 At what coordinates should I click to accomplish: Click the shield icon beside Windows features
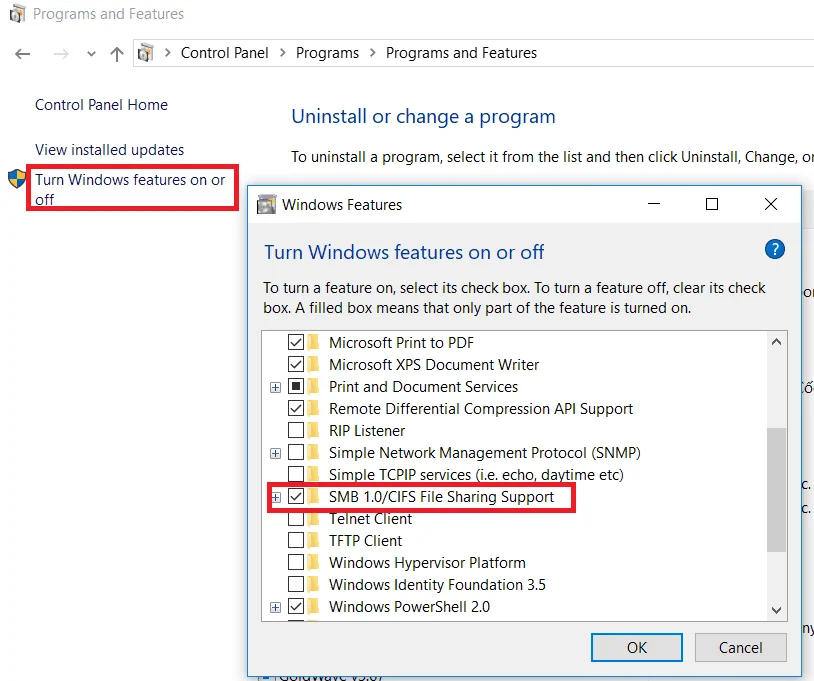[17, 179]
